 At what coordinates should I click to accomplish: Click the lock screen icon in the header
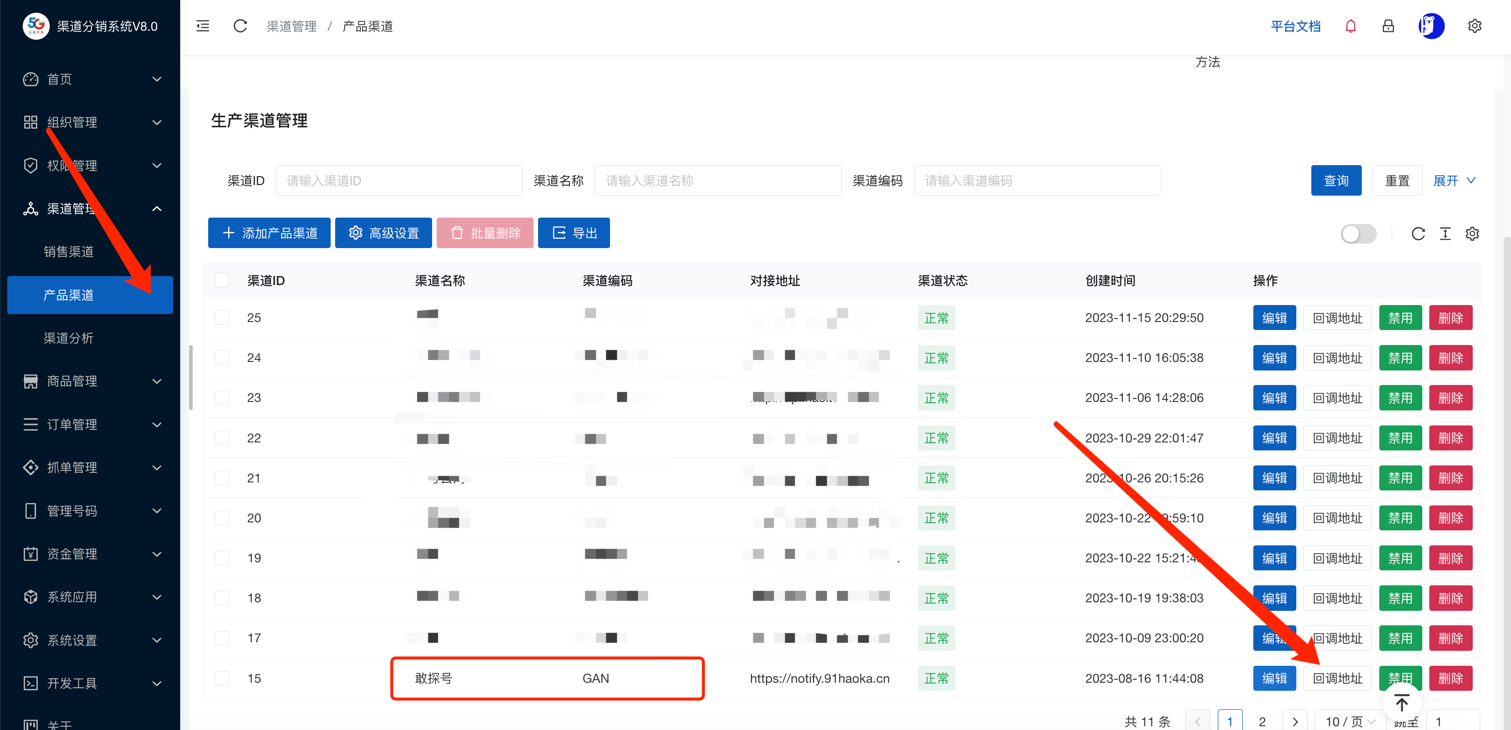(1388, 26)
